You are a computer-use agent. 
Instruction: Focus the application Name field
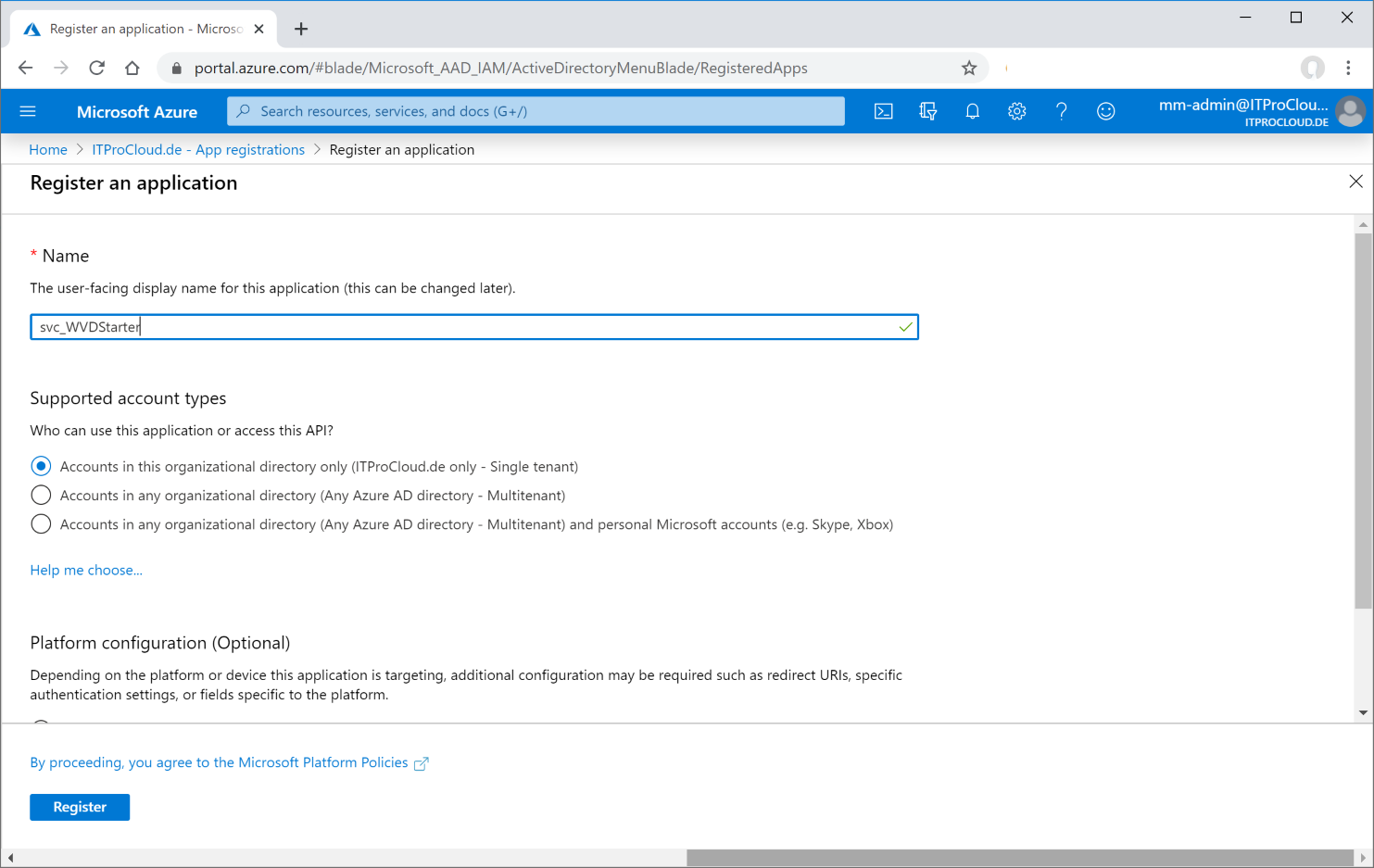pos(474,327)
